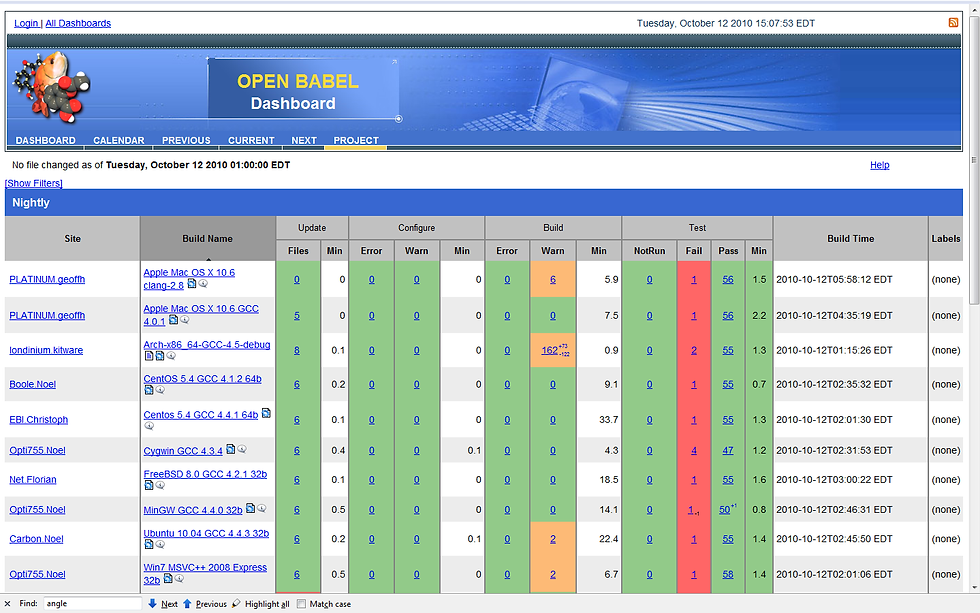Open the PROJECT menu item

tap(356, 141)
